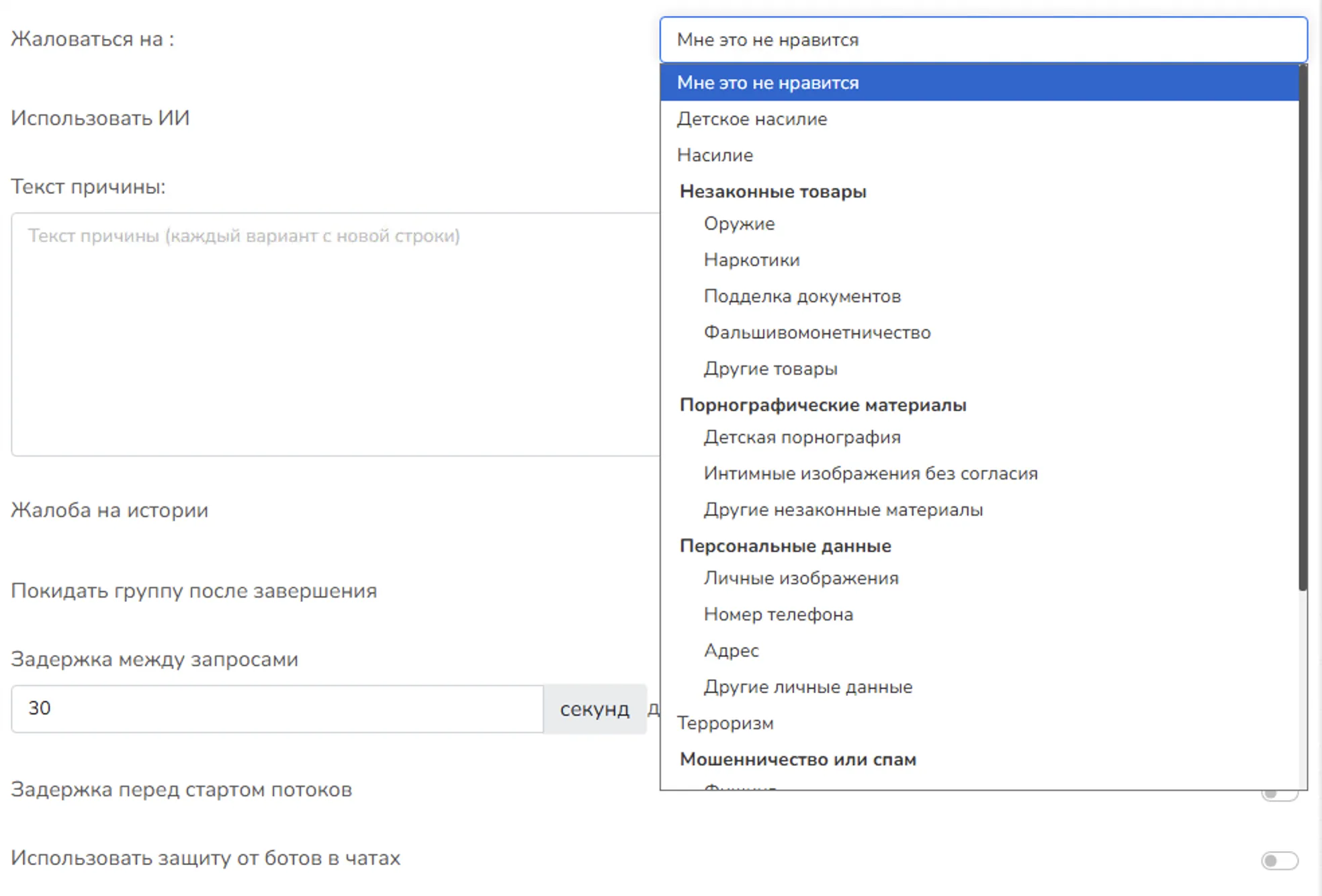The image size is (1322, 896).
Task: Choose the "Насилие" report reason
Action: pyautogui.click(x=714, y=155)
